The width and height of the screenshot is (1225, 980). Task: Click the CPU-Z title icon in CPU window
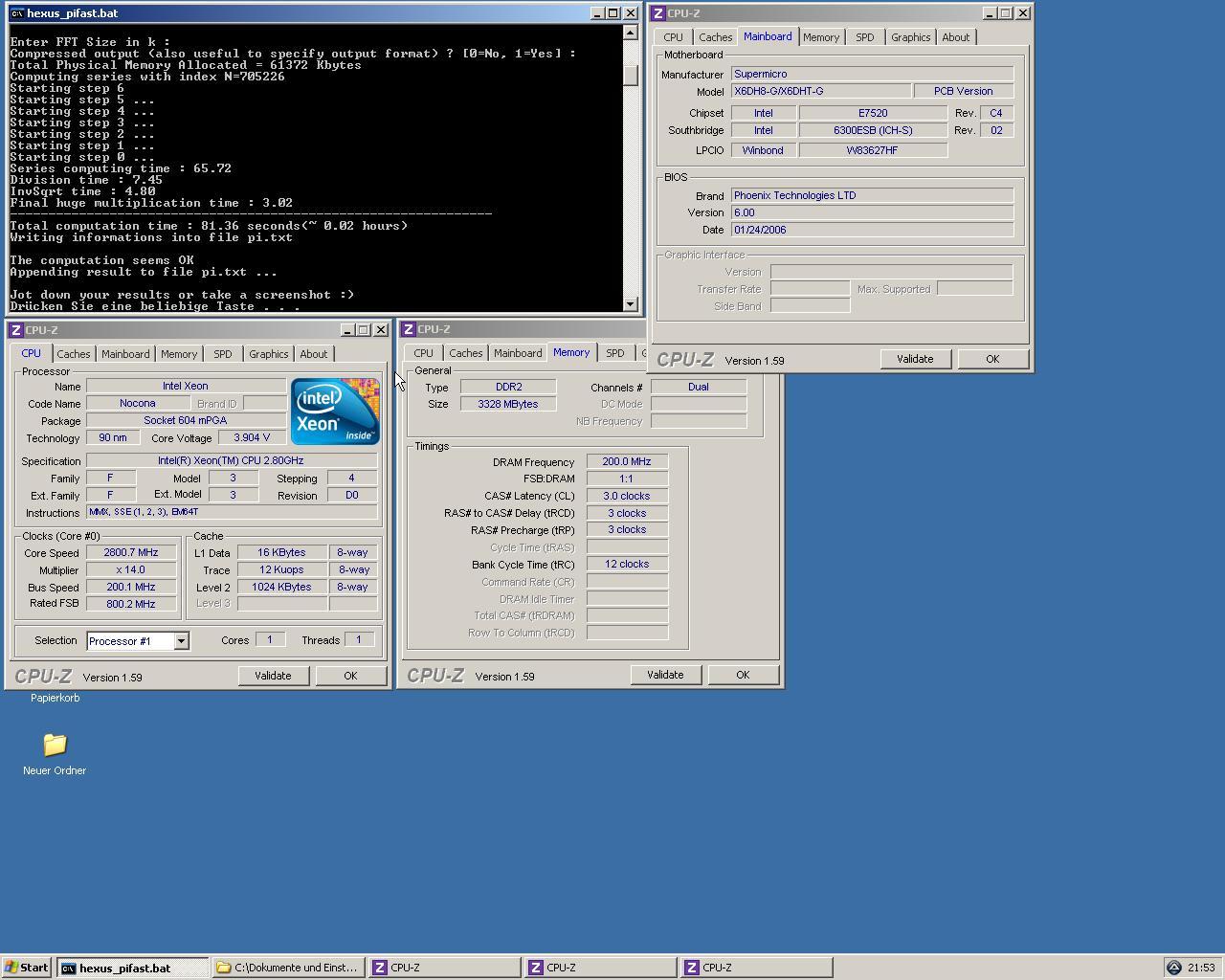tap(16, 330)
